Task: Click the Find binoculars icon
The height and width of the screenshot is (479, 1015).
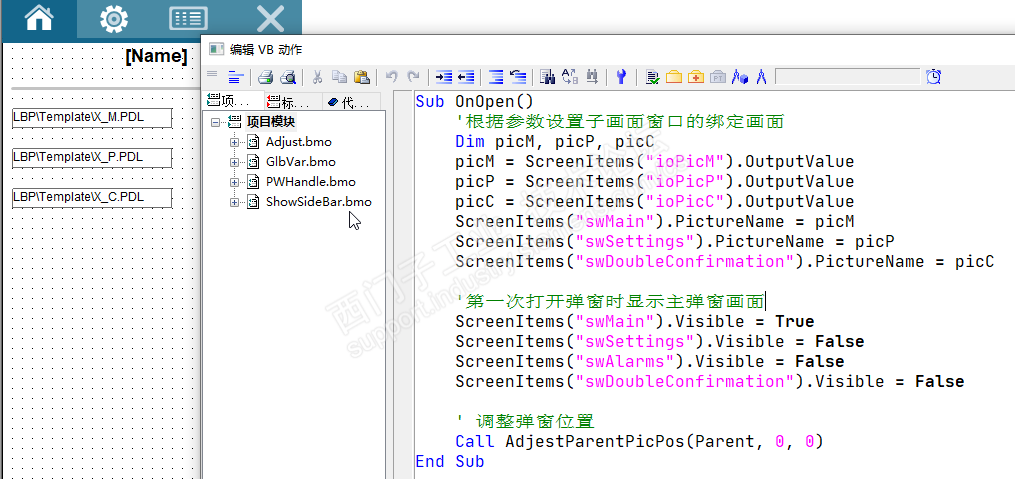Action: pyautogui.click(x=547, y=76)
